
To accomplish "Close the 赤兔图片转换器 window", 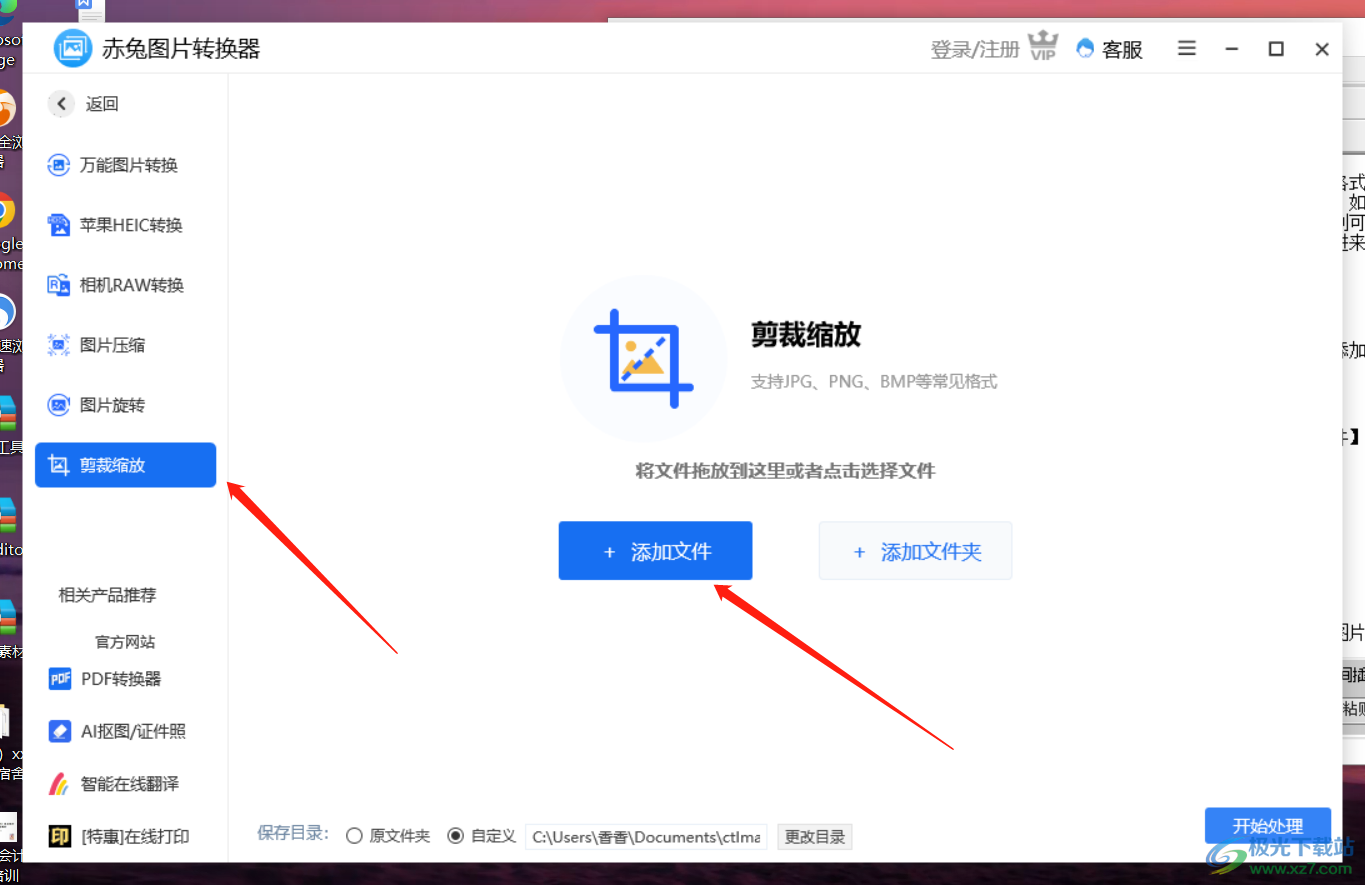I will [x=1322, y=48].
